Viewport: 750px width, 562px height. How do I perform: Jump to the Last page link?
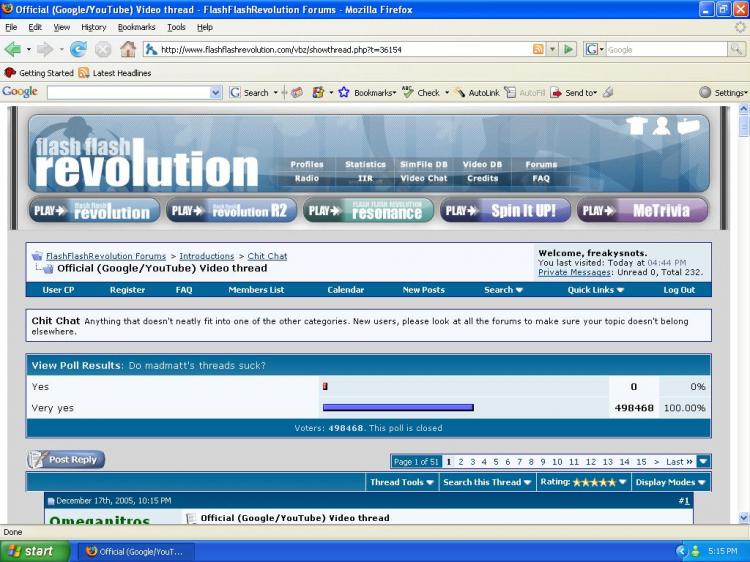[679, 462]
